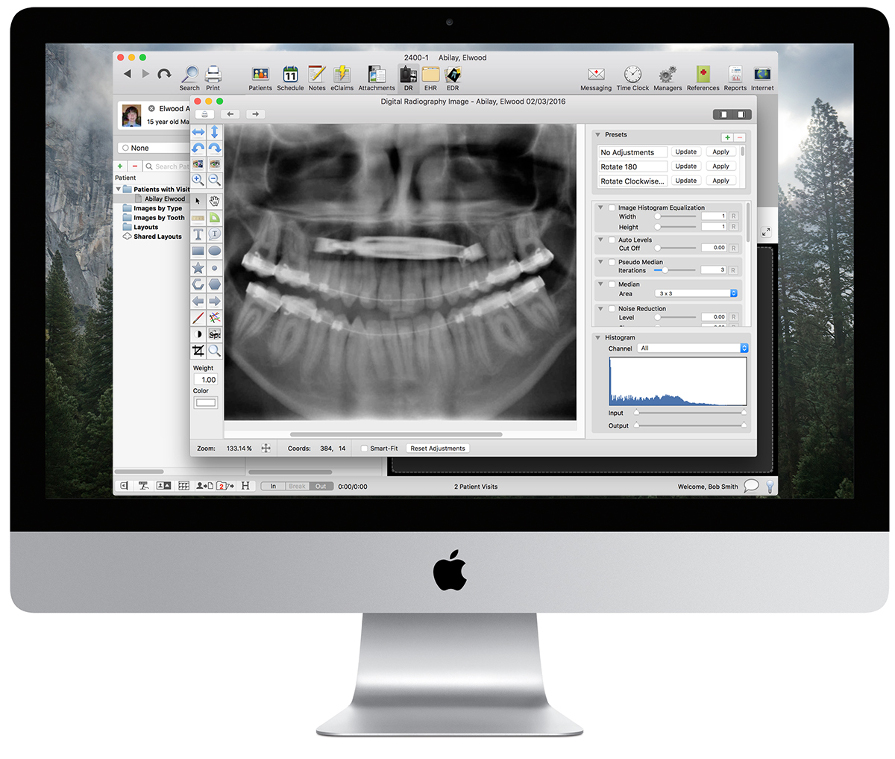Collapse the Histogram section
This screenshot has height=759, width=895.
598,337
